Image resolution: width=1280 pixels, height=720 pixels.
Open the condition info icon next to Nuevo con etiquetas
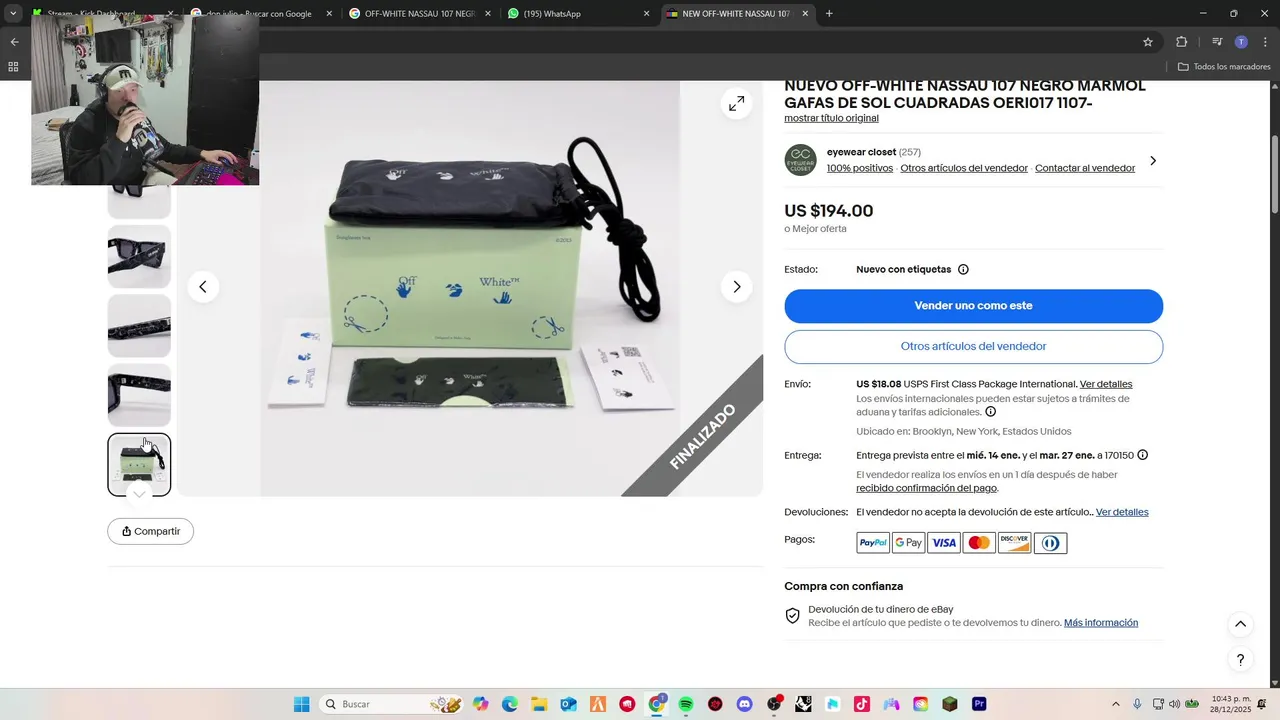(963, 270)
